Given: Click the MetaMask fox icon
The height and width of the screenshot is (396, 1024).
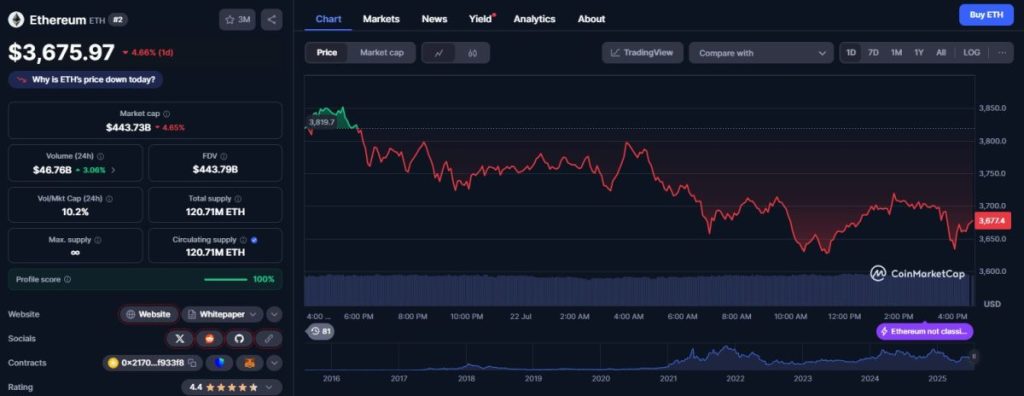Looking at the screenshot, I should 249,363.
